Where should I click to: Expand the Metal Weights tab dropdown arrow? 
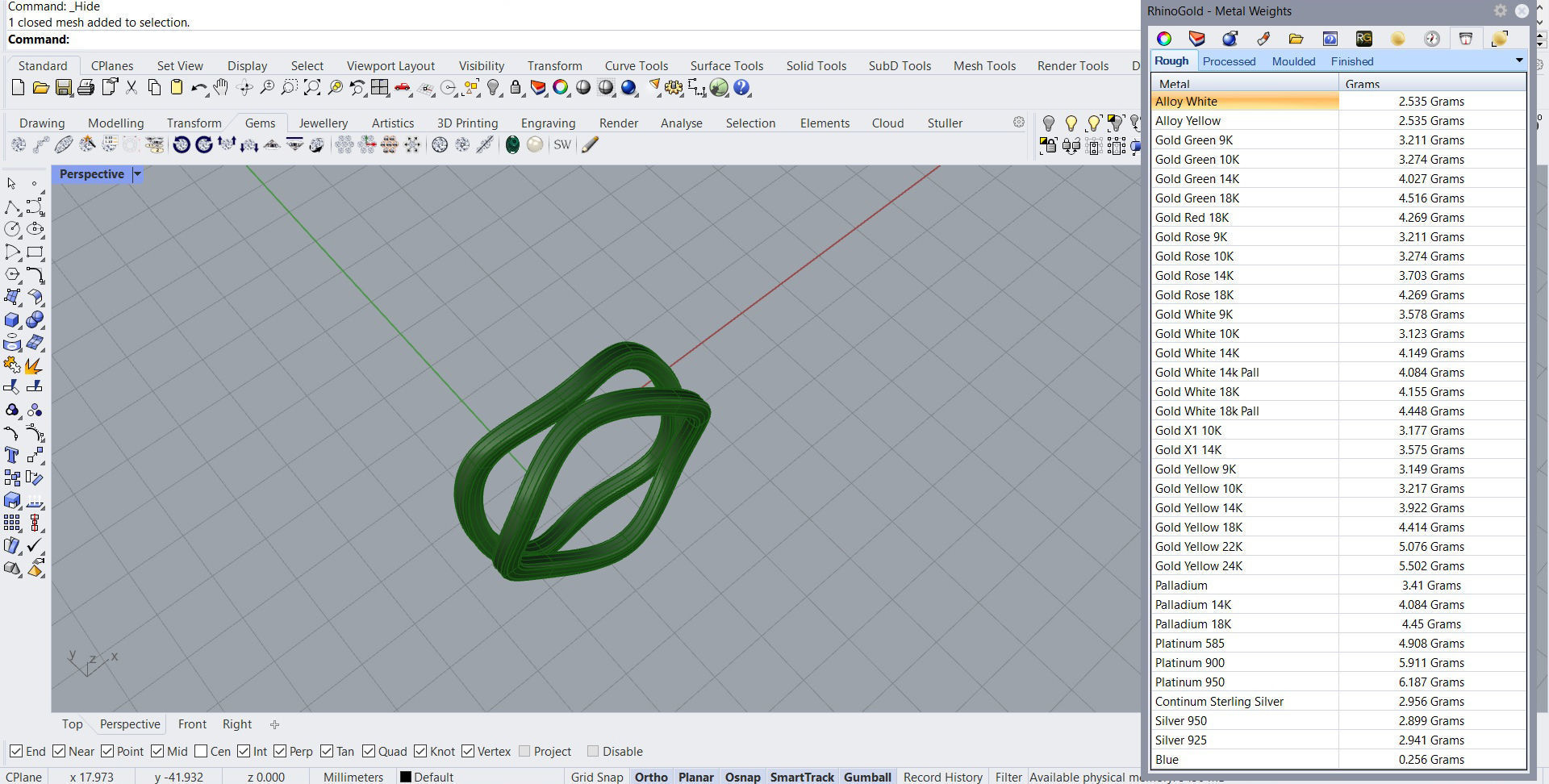point(1519,60)
